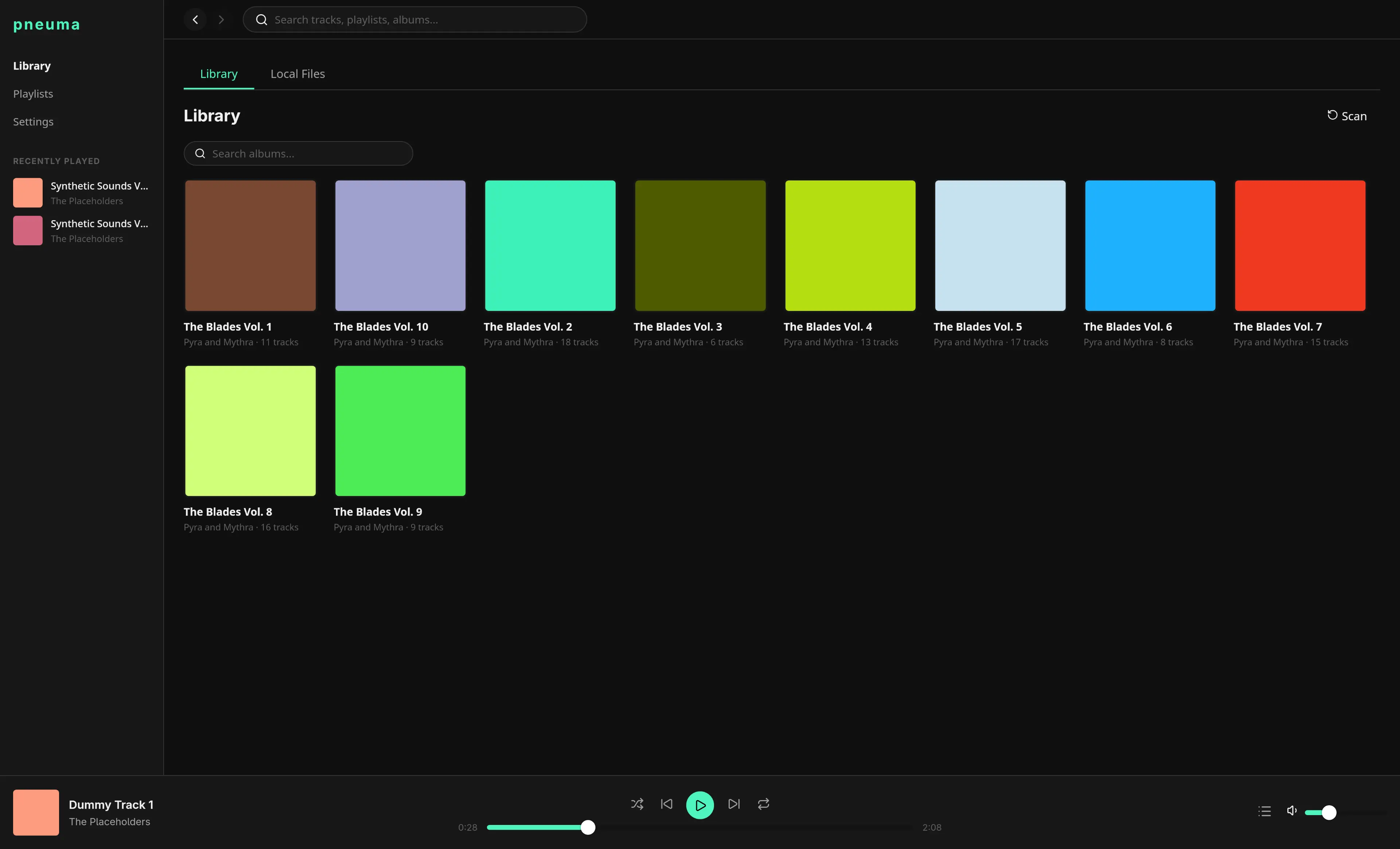1400x849 pixels.
Task: Switch to the Library tab
Action: (219, 74)
